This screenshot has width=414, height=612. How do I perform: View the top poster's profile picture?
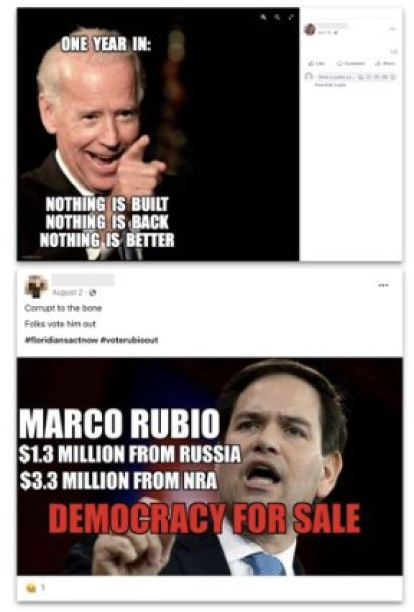tap(310, 29)
